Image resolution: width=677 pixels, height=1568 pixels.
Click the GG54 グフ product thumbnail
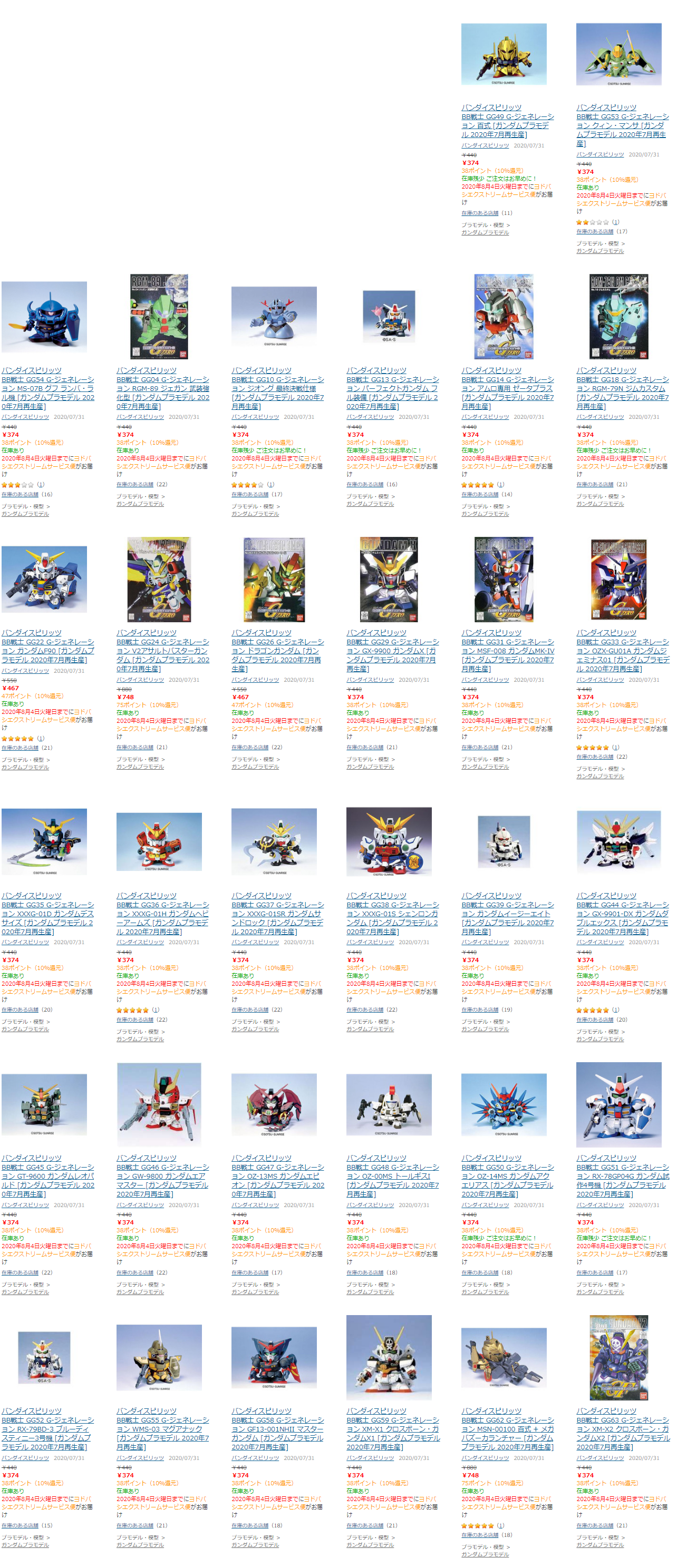[44, 317]
